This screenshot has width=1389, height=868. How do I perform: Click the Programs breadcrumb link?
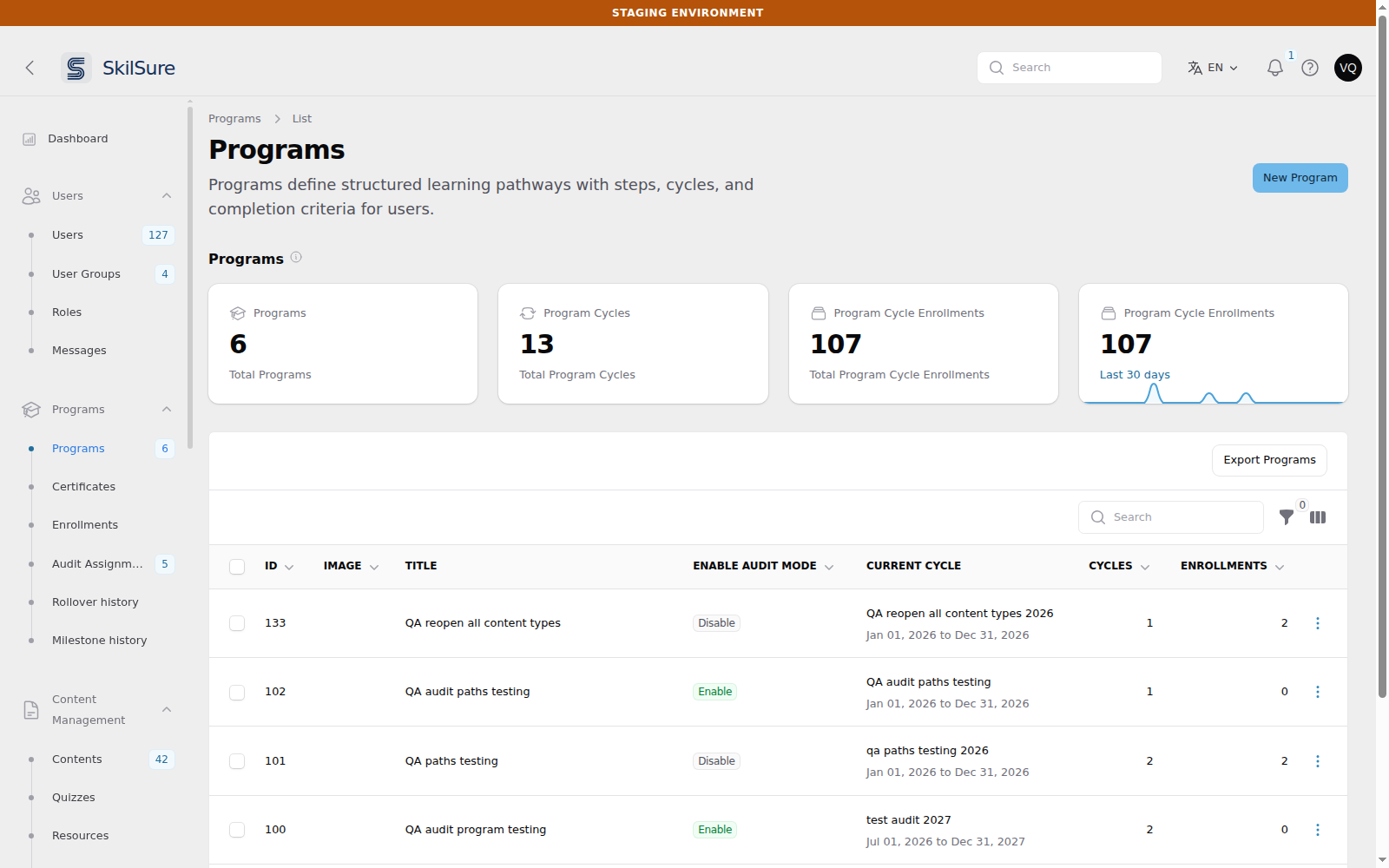tap(234, 119)
